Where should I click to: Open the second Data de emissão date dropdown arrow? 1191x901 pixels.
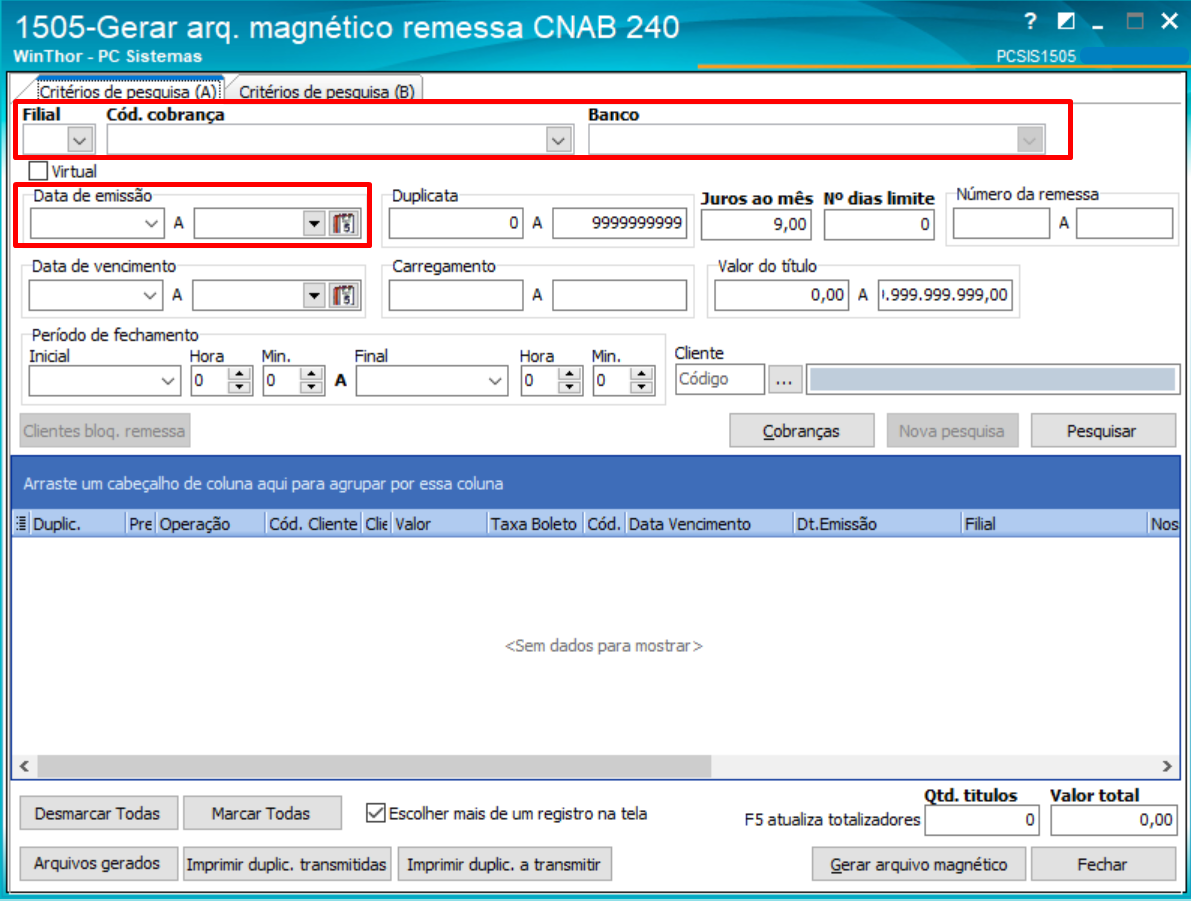pyautogui.click(x=314, y=223)
